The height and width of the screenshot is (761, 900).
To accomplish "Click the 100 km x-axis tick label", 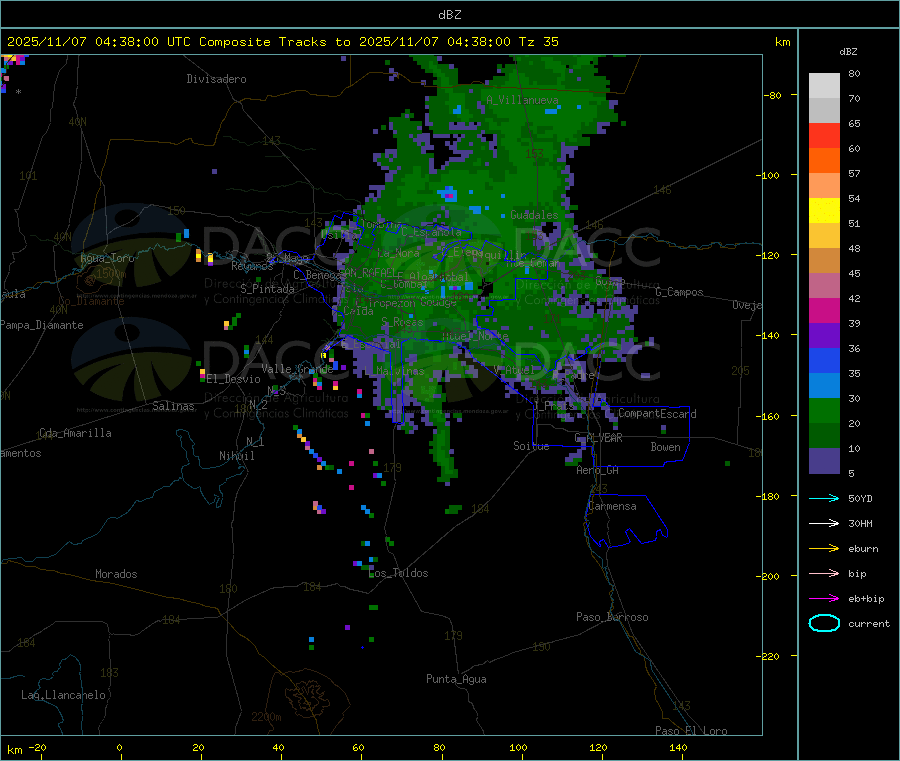I will tap(518, 747).
